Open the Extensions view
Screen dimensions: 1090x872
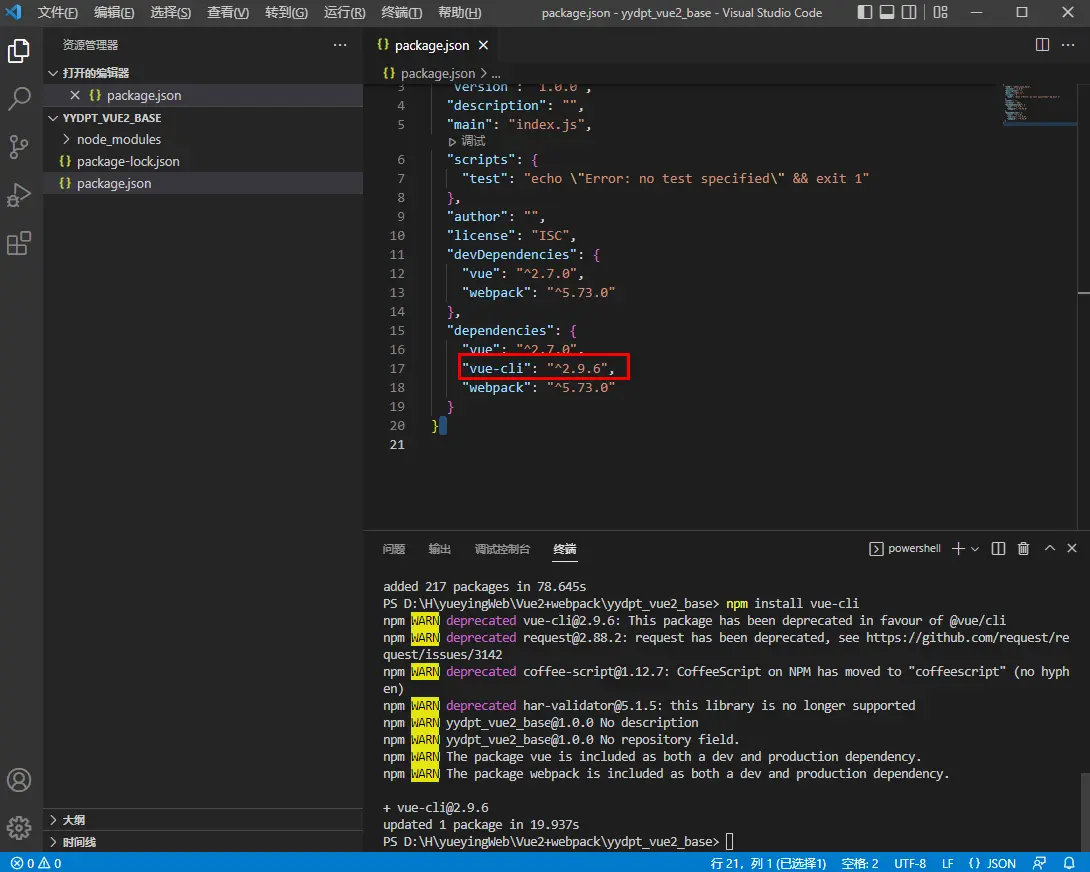(x=19, y=243)
